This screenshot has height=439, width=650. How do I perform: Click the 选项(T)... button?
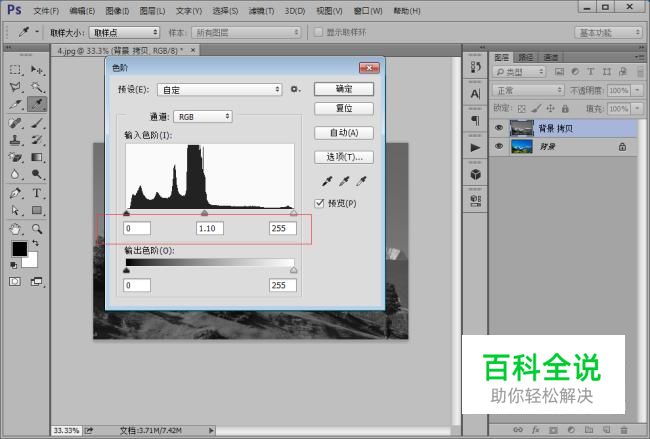[x=344, y=157]
